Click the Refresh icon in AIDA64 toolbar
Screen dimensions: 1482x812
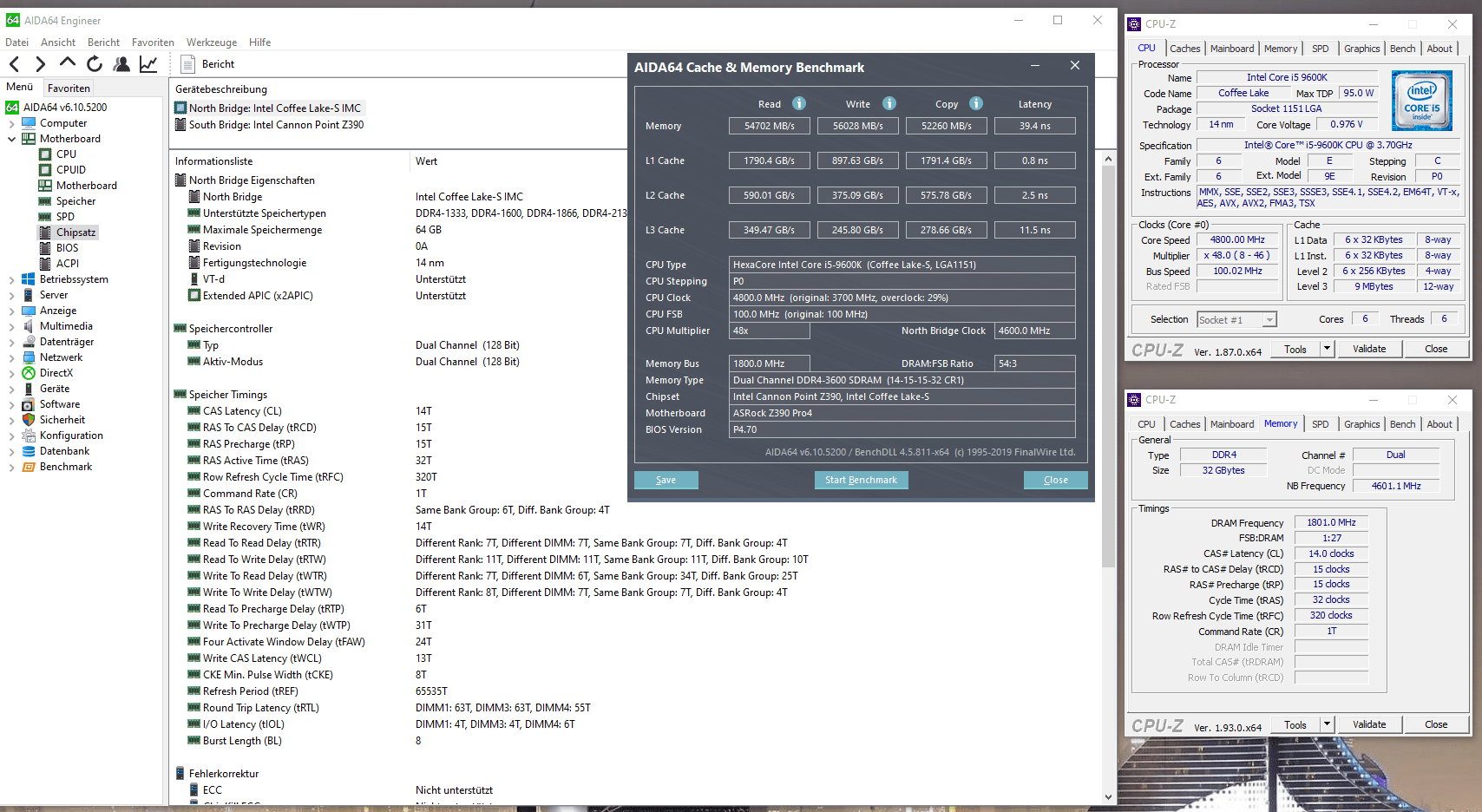95,63
